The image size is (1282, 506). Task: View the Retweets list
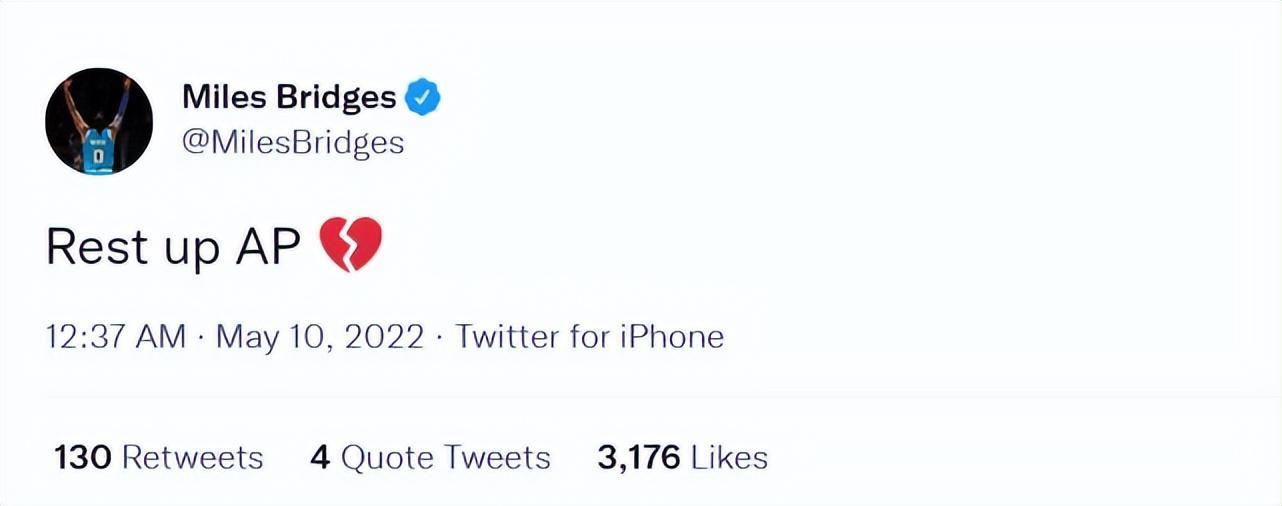pyautogui.click(x=193, y=458)
